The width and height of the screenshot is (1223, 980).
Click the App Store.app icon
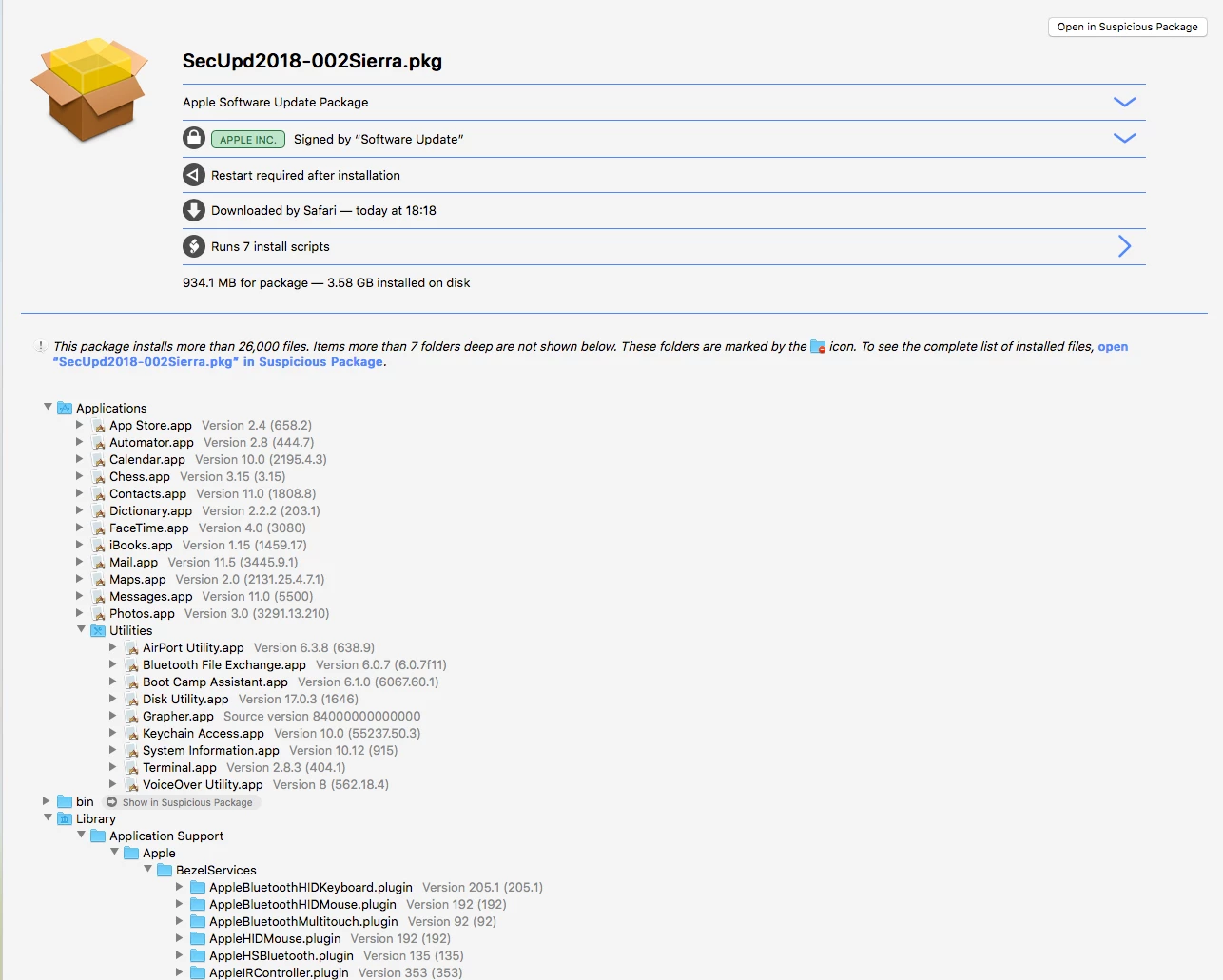click(98, 426)
